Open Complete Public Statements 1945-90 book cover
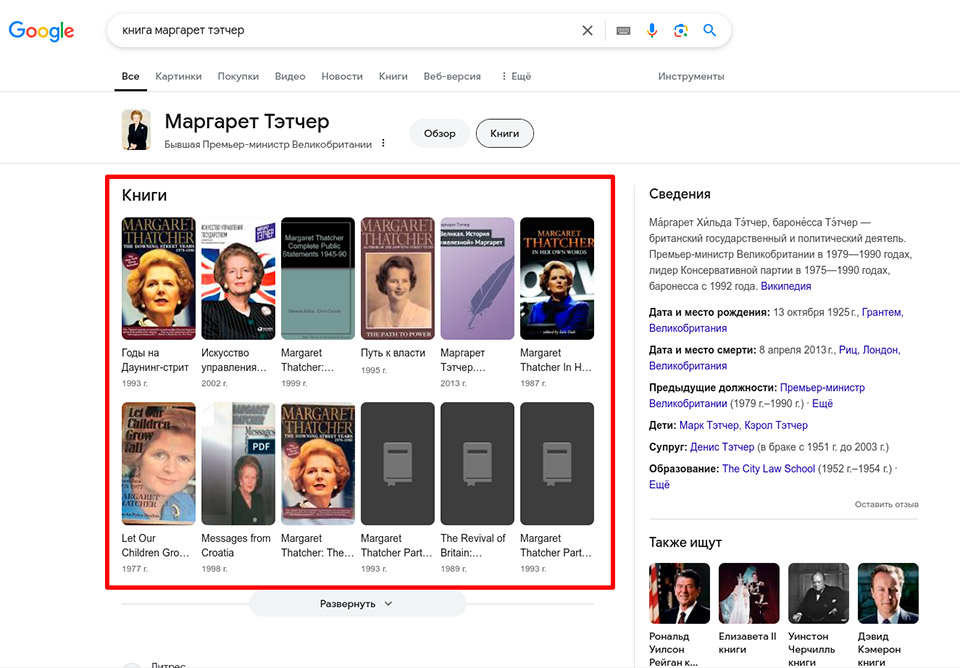Screen dimensions: 960x668 (318, 279)
